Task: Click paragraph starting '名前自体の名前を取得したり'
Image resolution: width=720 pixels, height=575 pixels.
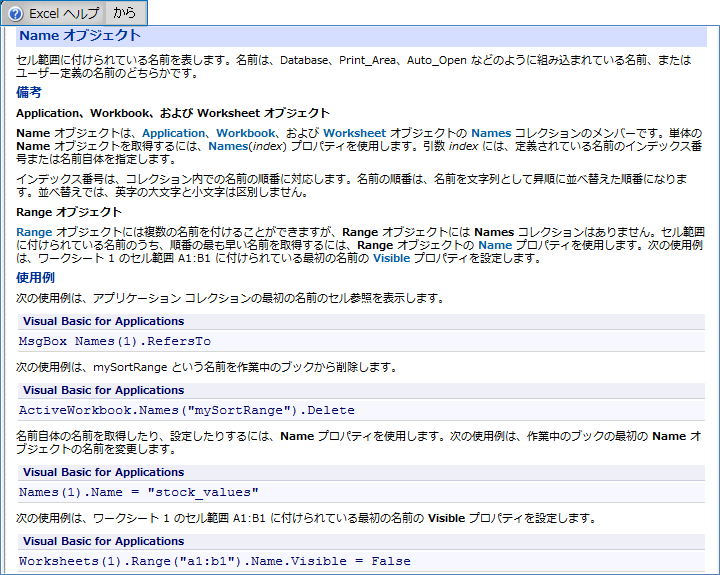Action: (359, 442)
